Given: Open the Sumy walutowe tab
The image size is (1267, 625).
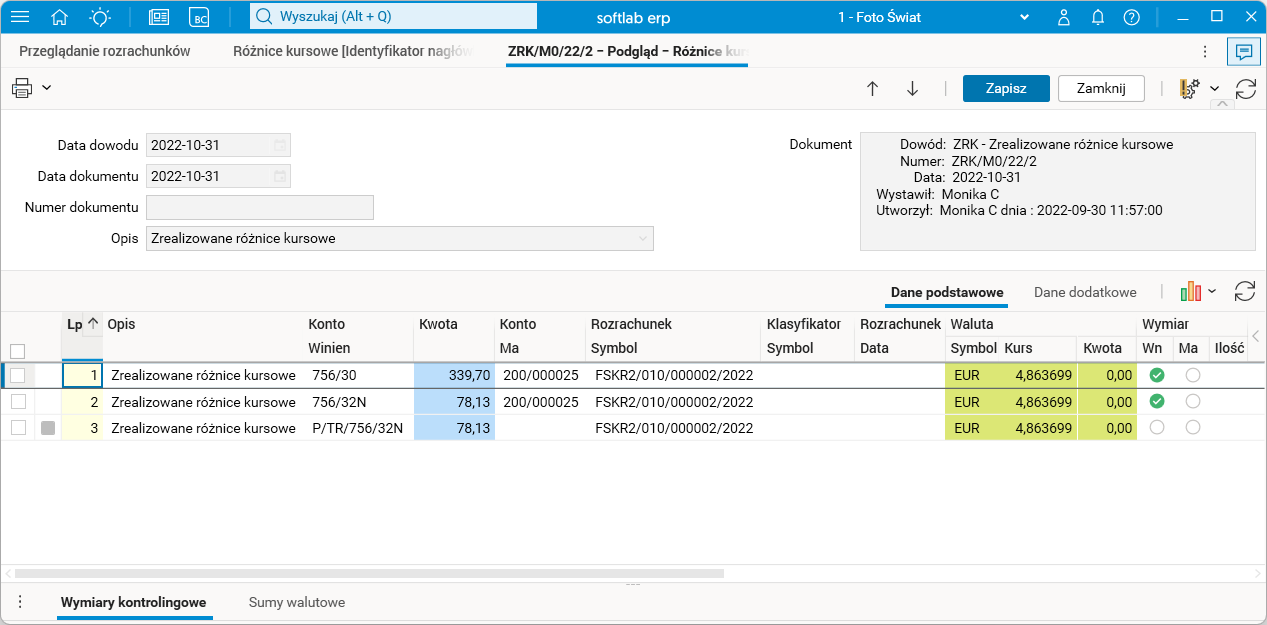Looking at the screenshot, I should click(x=297, y=602).
